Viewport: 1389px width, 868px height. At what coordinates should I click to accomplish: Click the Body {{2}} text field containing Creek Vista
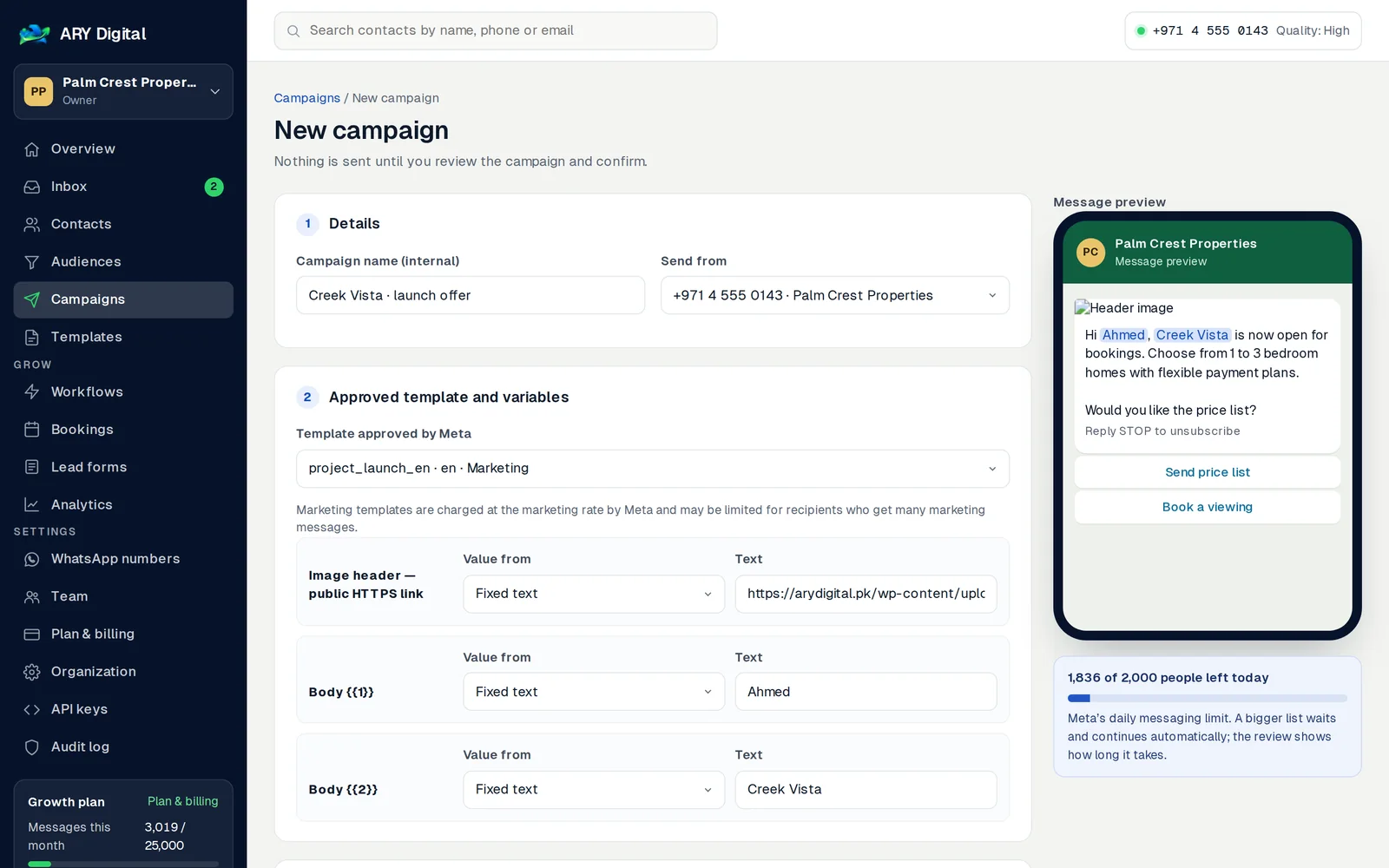point(866,790)
